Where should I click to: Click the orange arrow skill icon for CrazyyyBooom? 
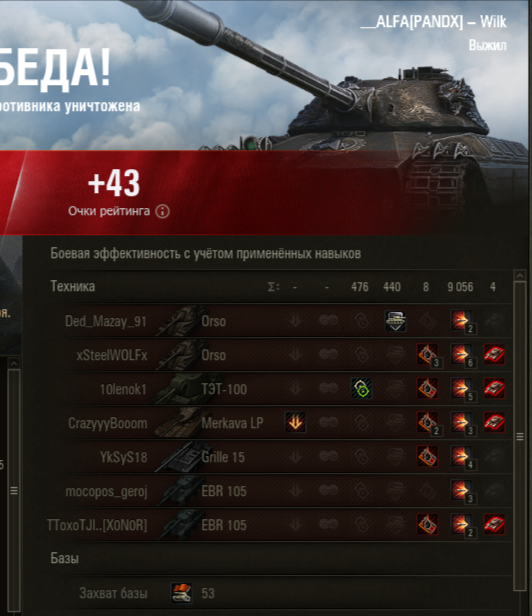(x=295, y=423)
